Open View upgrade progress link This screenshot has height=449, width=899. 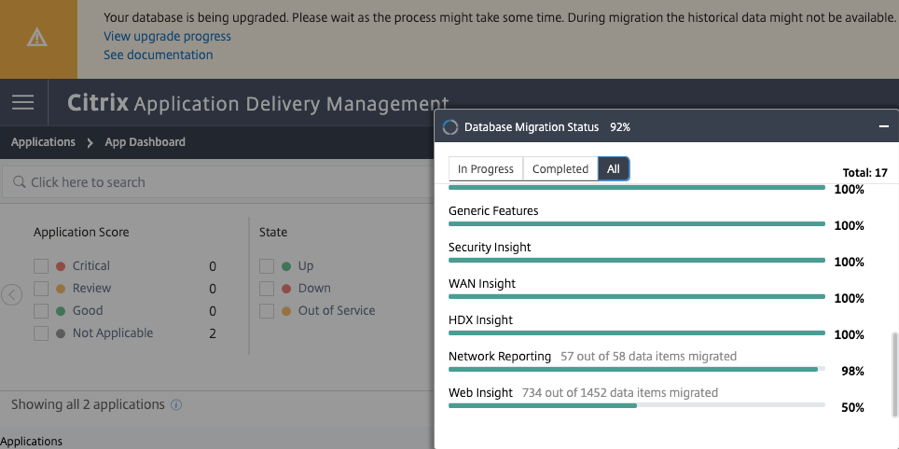click(167, 36)
